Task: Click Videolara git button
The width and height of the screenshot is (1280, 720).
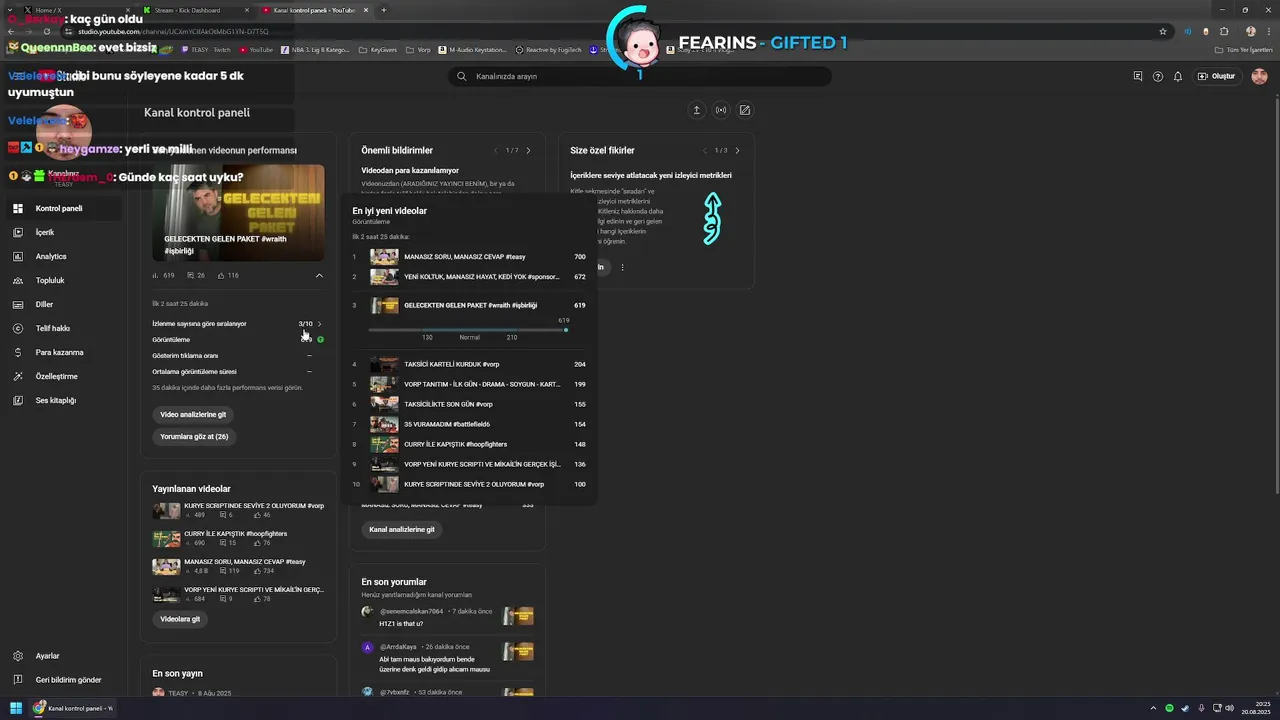Action: [180, 619]
